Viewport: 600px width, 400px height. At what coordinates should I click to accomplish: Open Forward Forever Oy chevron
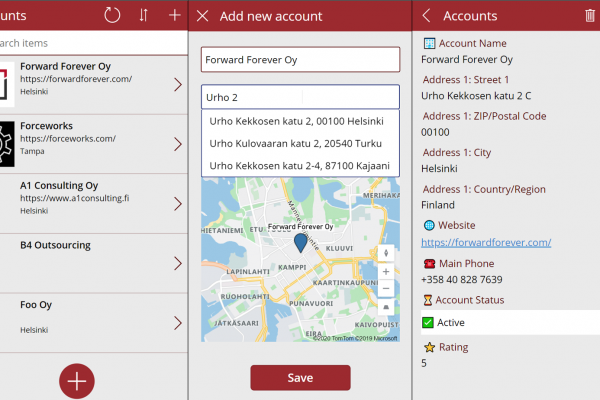178,85
